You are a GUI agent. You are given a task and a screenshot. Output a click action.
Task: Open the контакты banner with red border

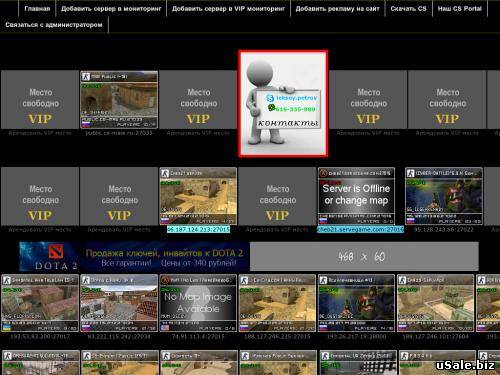coord(283,104)
